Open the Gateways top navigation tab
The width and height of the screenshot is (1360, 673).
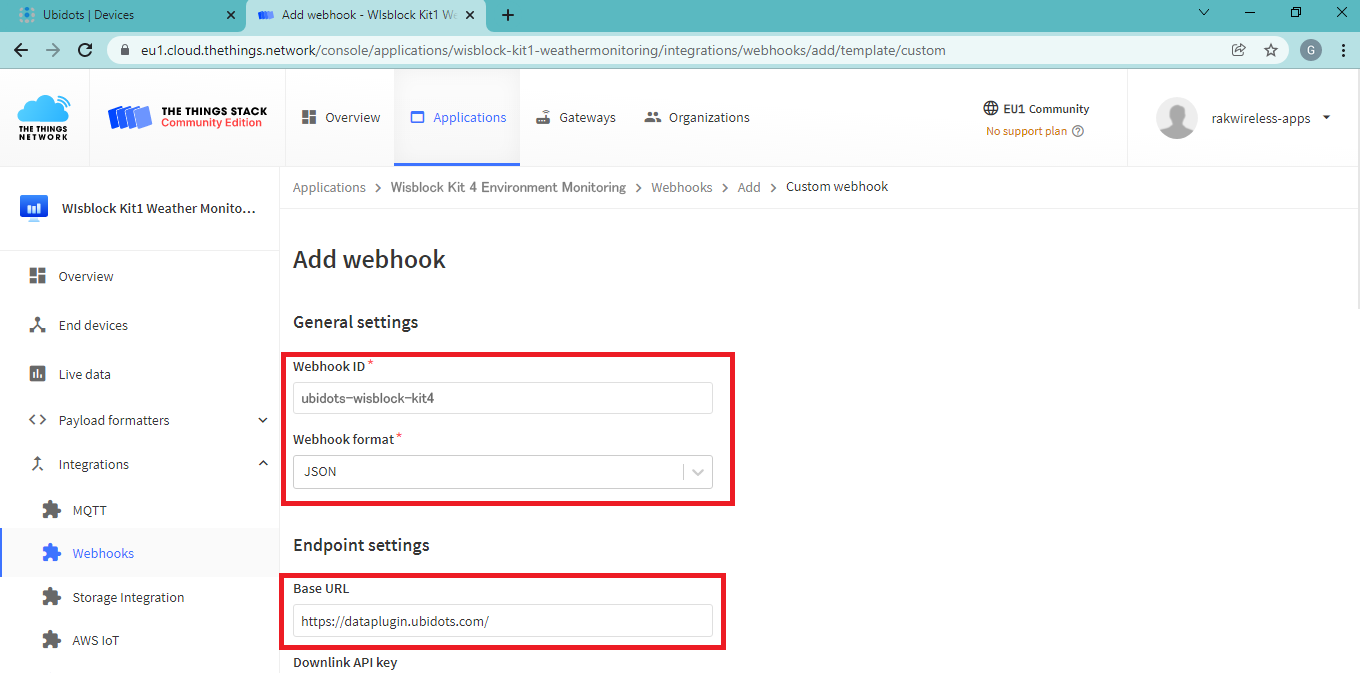(x=575, y=117)
